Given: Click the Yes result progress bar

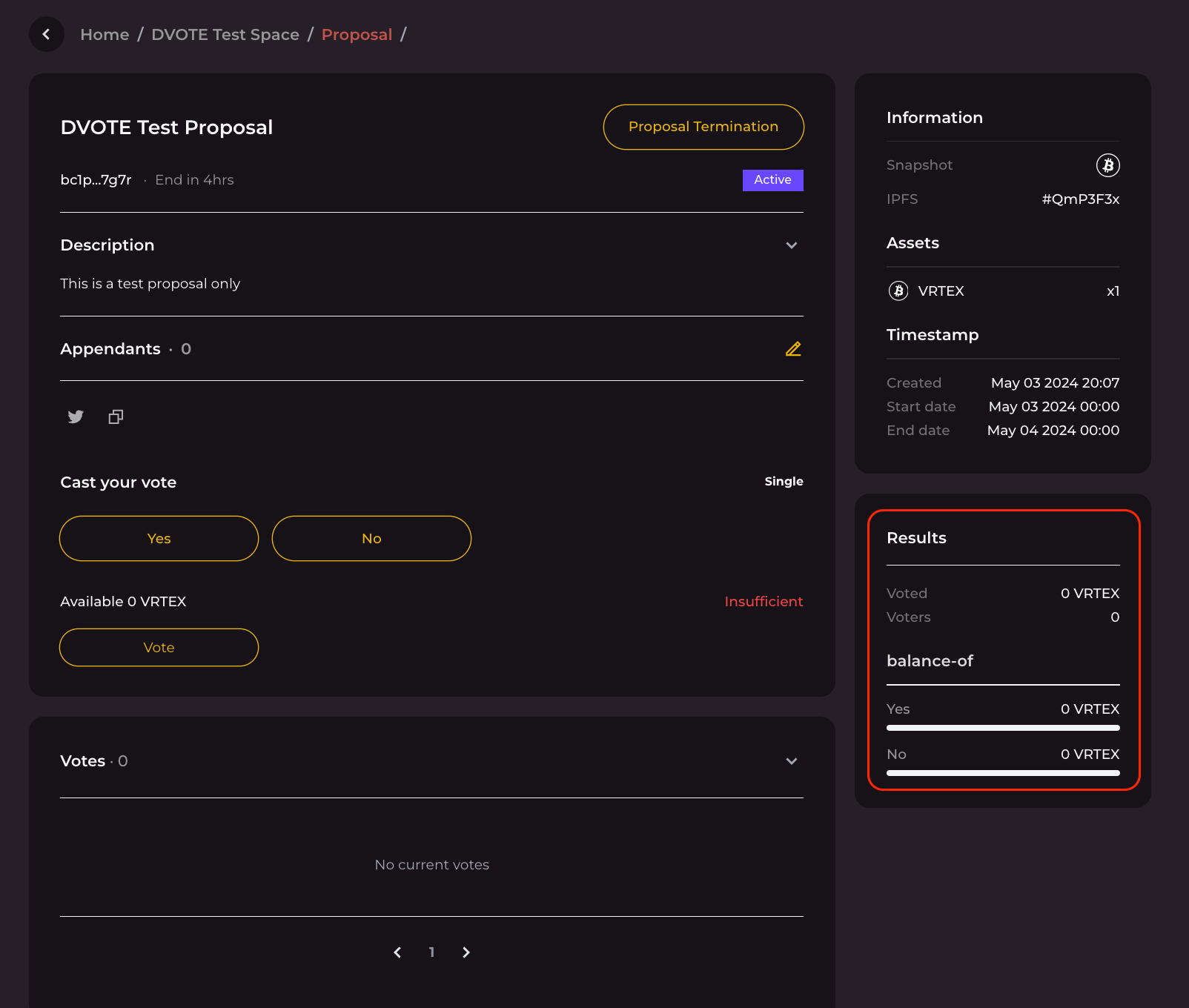Looking at the screenshot, I should [1002, 728].
